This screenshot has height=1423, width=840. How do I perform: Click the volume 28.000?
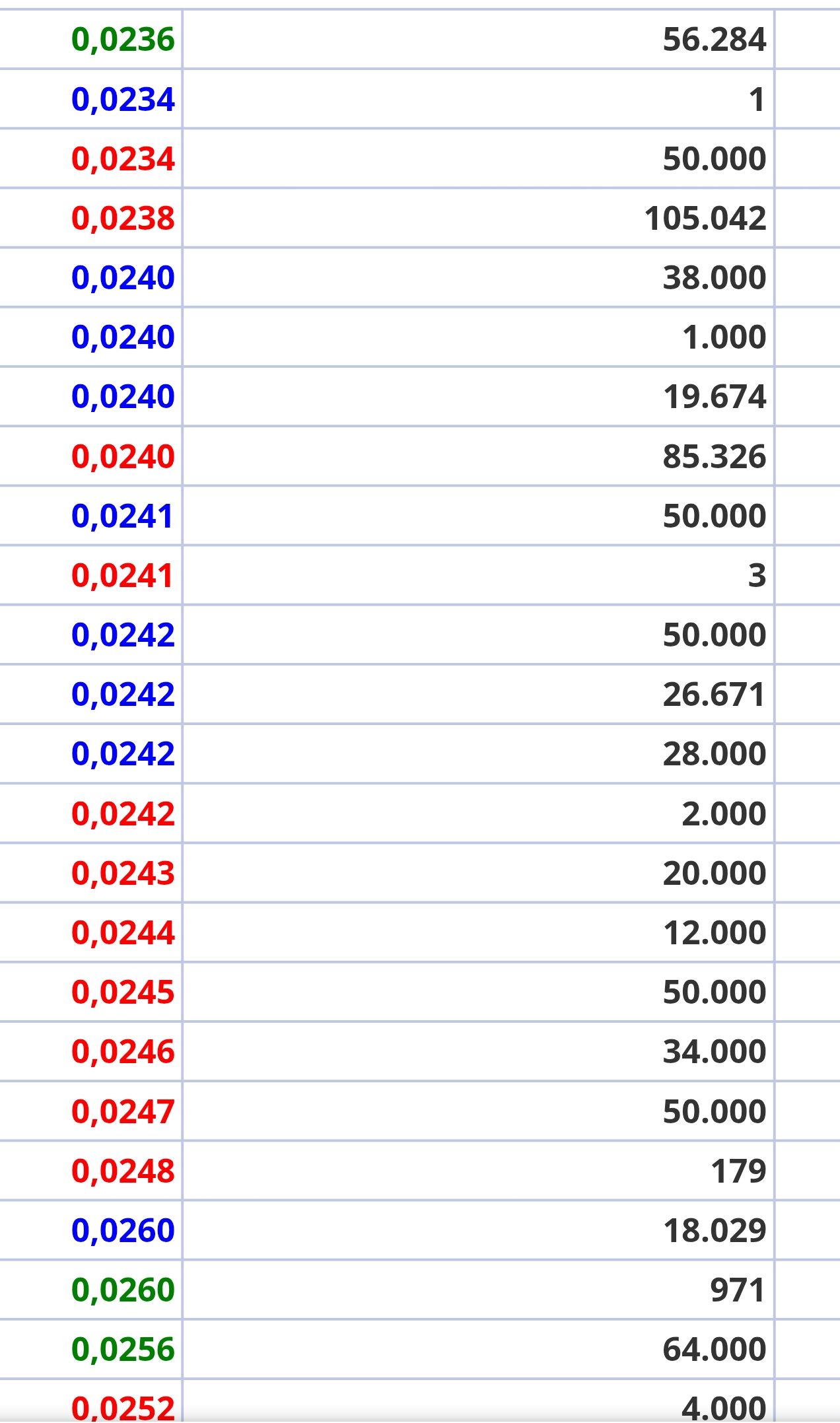715,754
